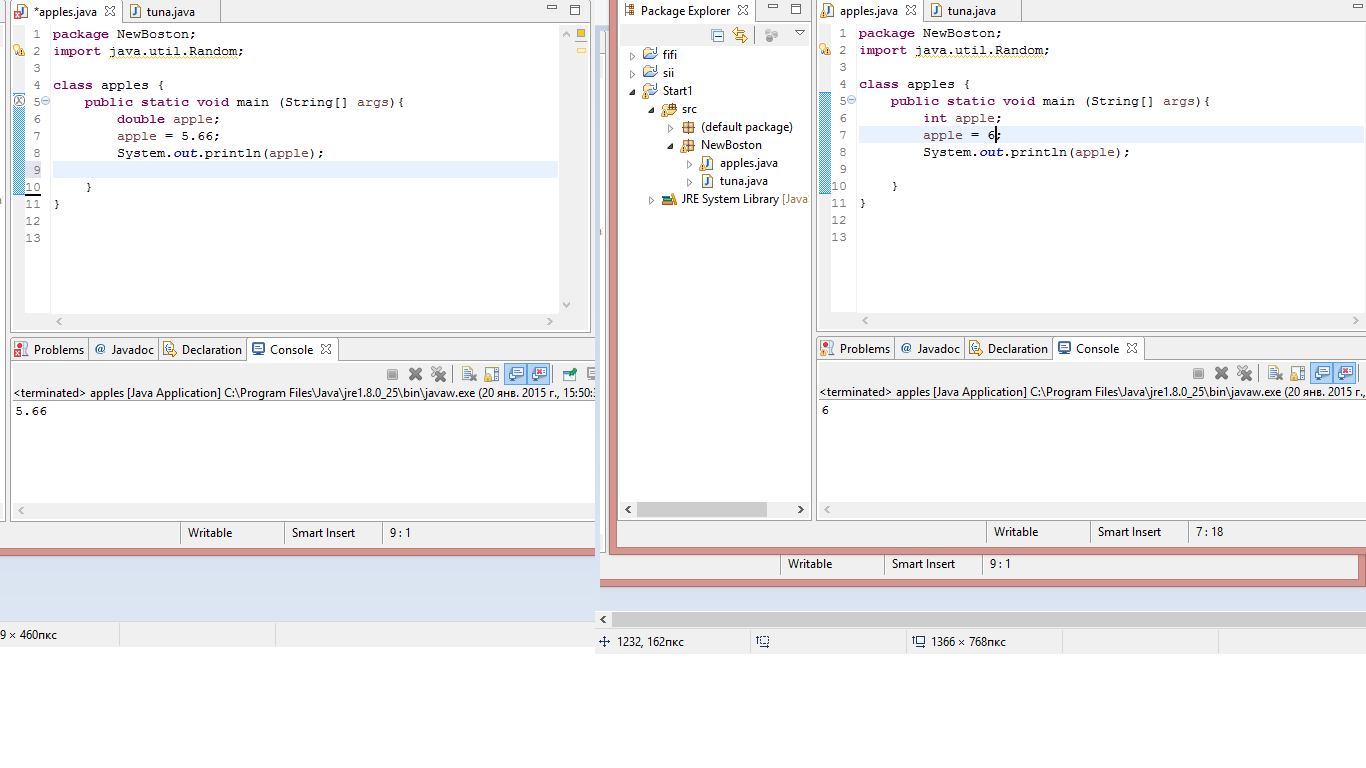Clear the left Console output
This screenshot has height=768, width=1366.
pyautogui.click(x=469, y=374)
